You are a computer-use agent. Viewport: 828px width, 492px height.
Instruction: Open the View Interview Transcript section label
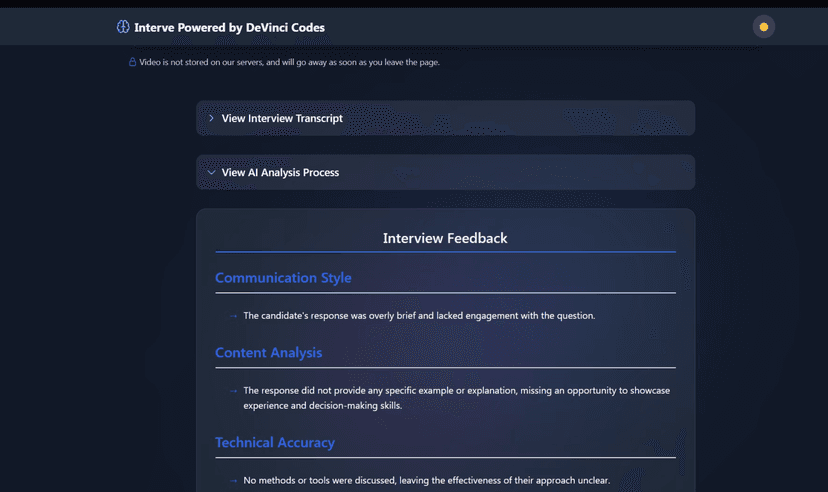[x=282, y=118]
